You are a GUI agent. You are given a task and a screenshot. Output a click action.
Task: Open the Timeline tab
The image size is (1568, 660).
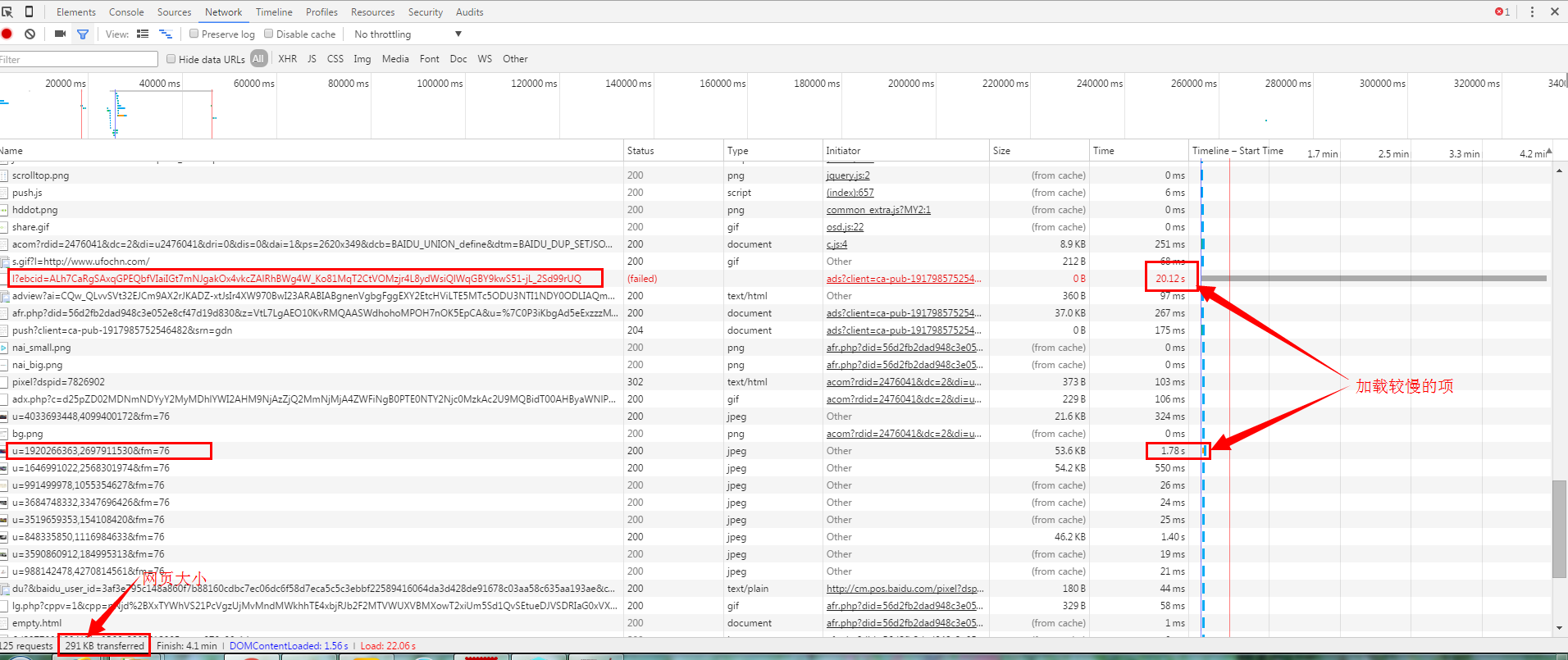[x=274, y=11]
